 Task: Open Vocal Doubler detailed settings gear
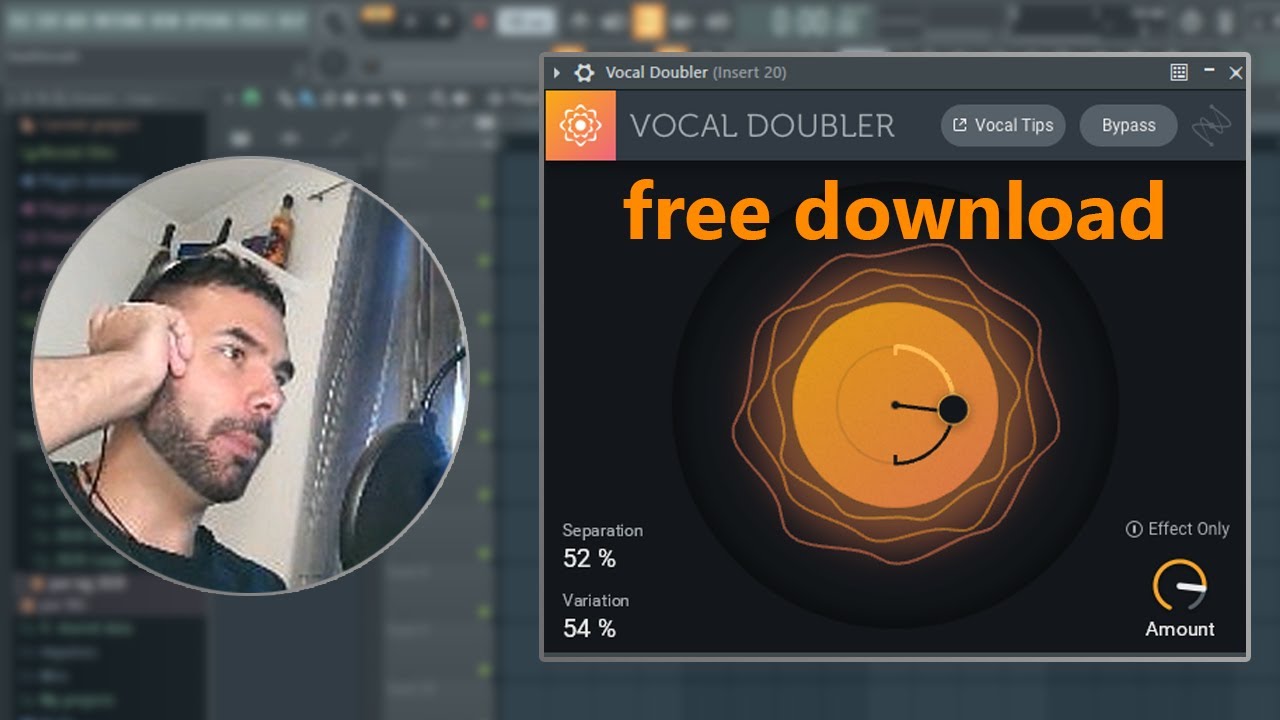point(584,73)
